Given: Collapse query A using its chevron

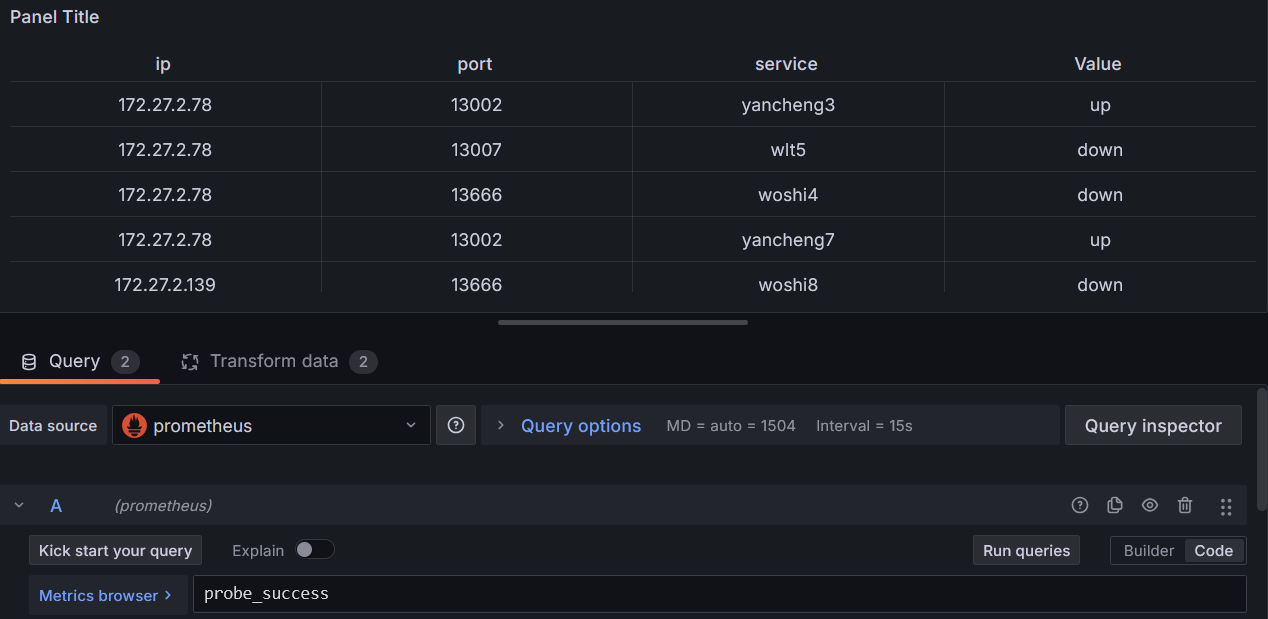Looking at the screenshot, I should pyautogui.click(x=18, y=506).
